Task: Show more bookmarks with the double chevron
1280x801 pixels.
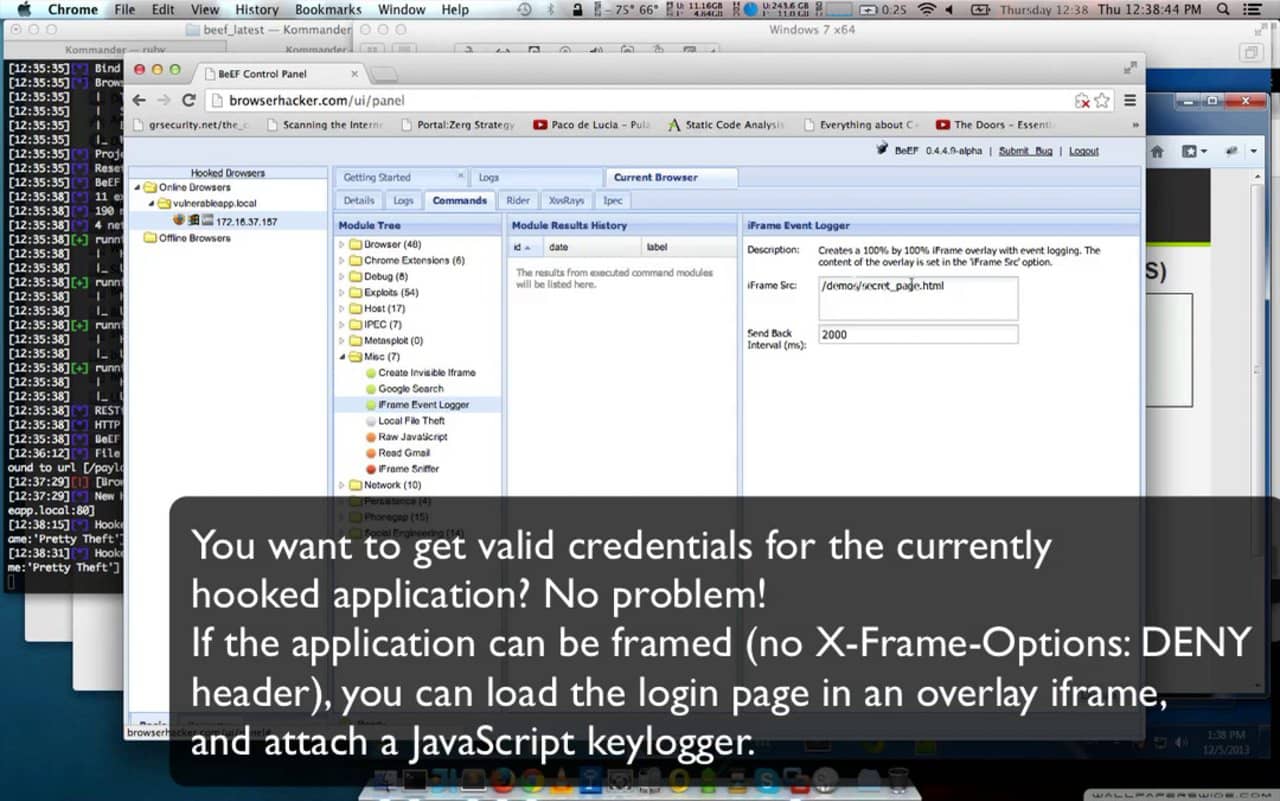Action: point(1135,126)
